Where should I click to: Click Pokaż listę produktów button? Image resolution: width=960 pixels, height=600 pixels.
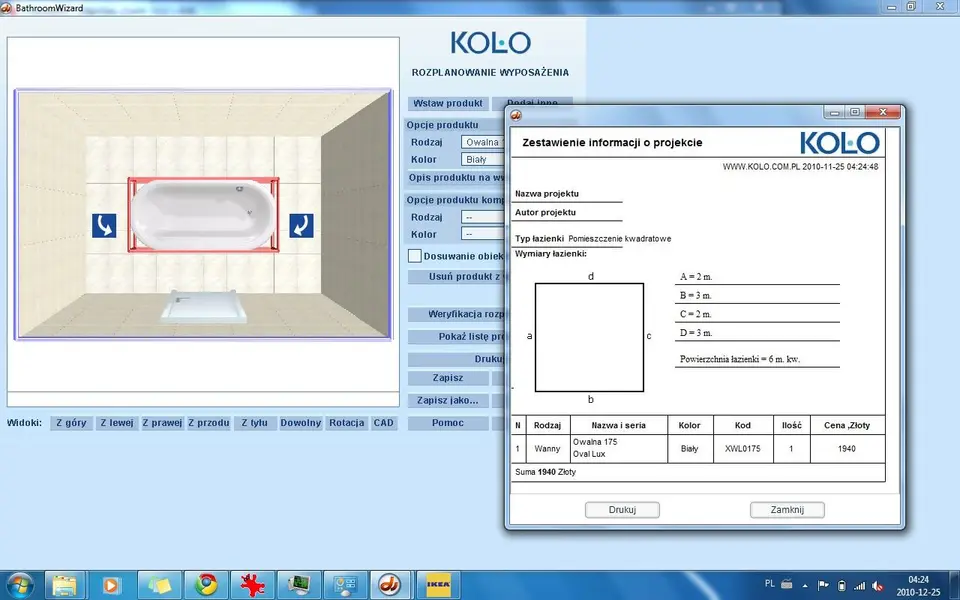(457, 337)
